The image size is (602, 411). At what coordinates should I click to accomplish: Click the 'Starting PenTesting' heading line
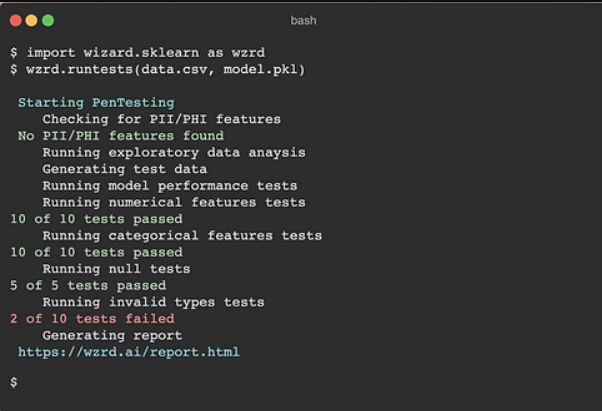coord(96,103)
